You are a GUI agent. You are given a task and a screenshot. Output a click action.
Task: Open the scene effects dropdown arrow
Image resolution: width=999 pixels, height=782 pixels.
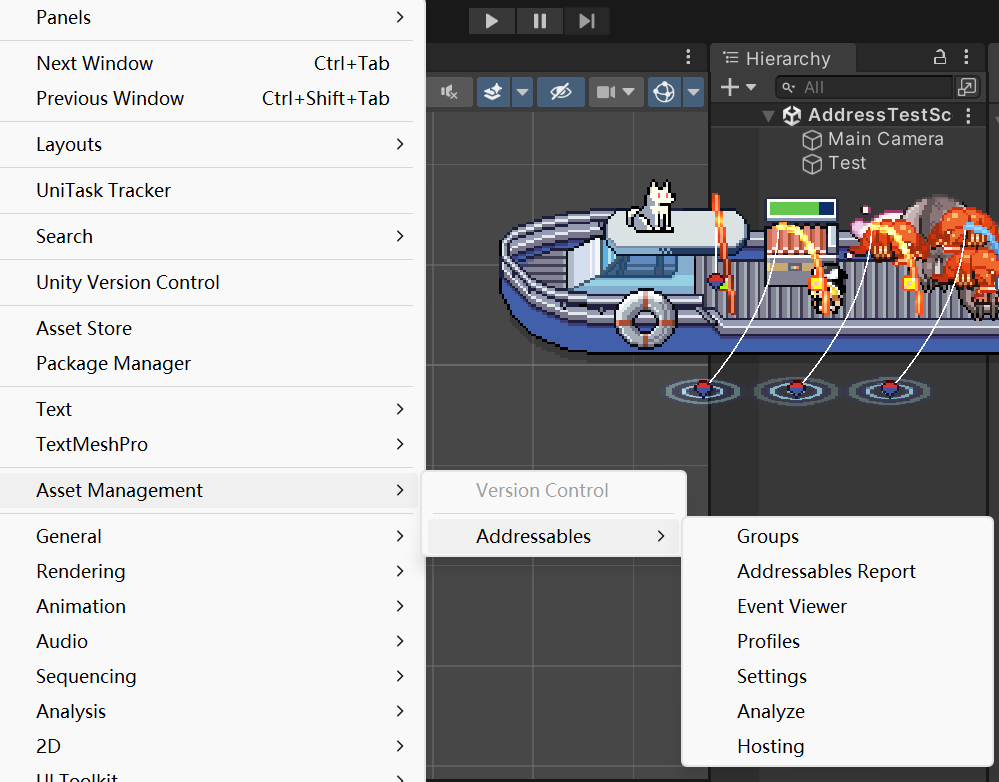(522, 92)
